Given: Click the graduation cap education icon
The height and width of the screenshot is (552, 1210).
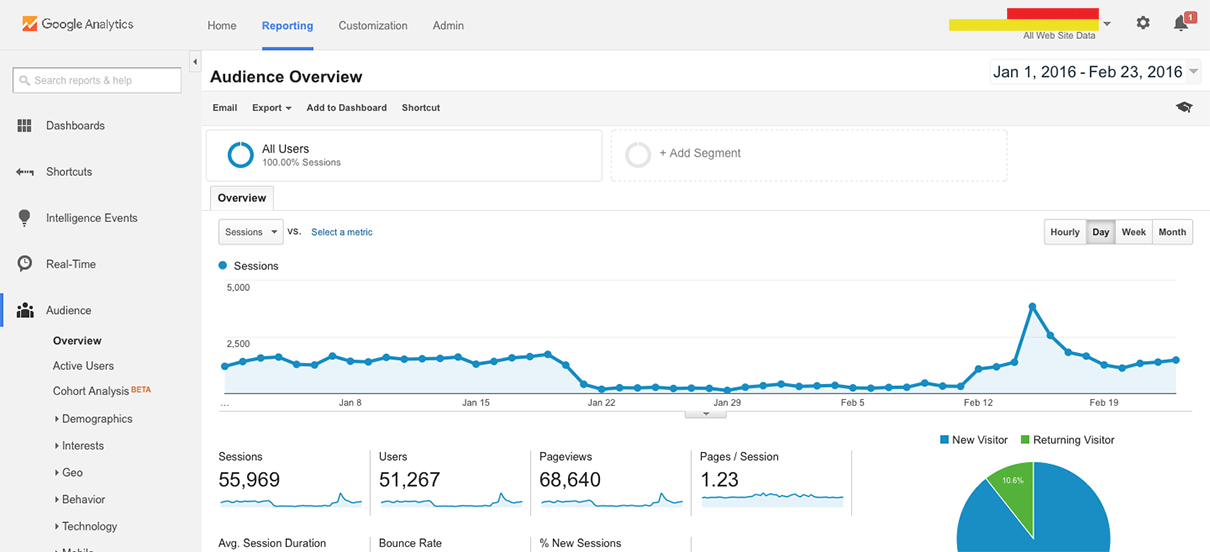Looking at the screenshot, I should click(x=1184, y=107).
